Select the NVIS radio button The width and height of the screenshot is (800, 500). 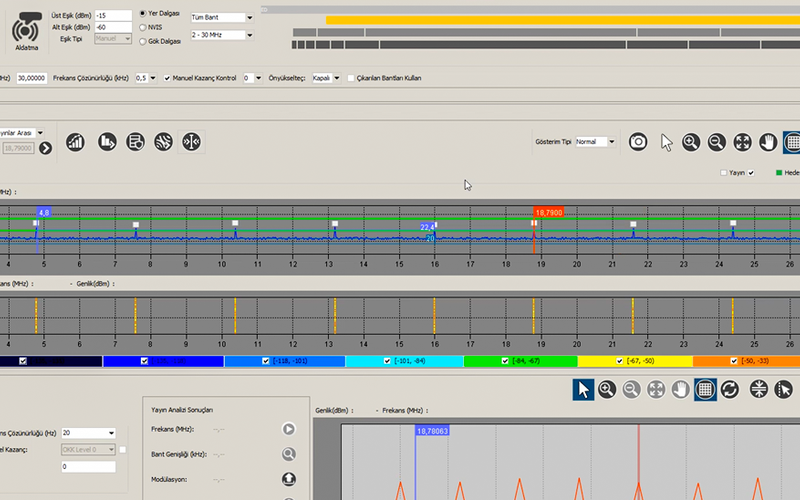pyautogui.click(x=143, y=28)
